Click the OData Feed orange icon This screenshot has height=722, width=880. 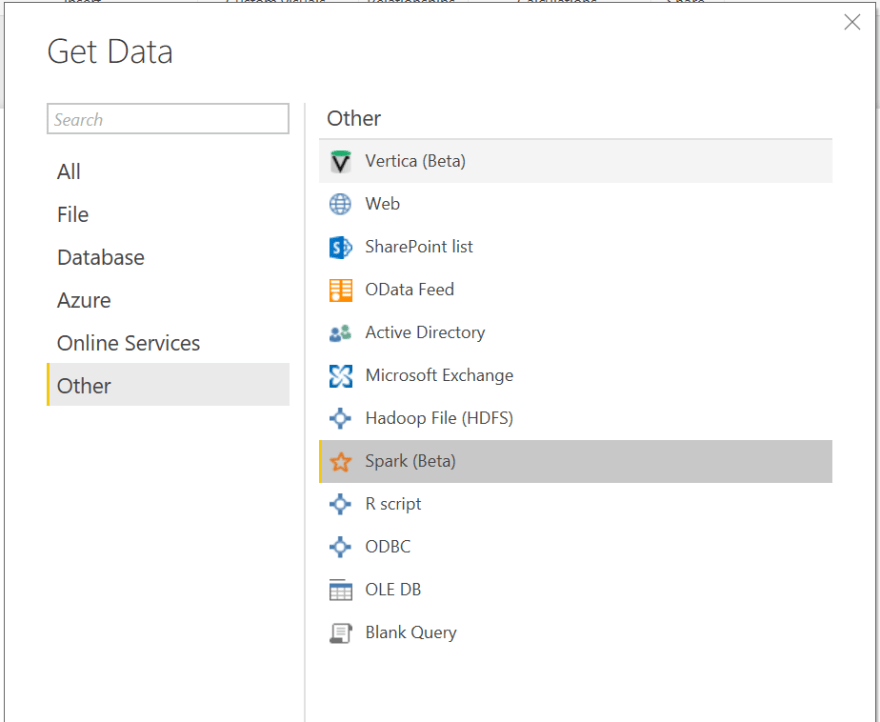pyautogui.click(x=340, y=290)
